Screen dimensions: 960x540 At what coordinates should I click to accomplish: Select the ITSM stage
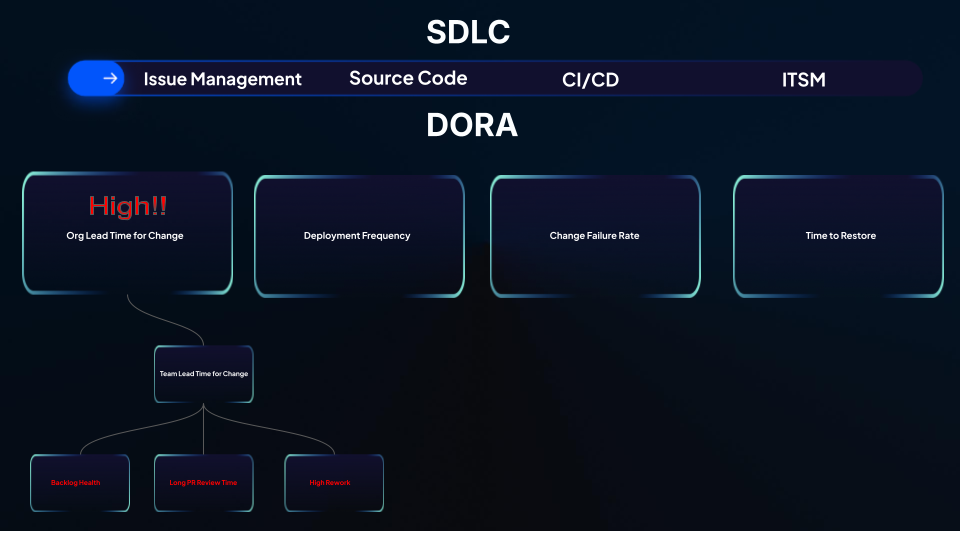pyautogui.click(x=803, y=79)
